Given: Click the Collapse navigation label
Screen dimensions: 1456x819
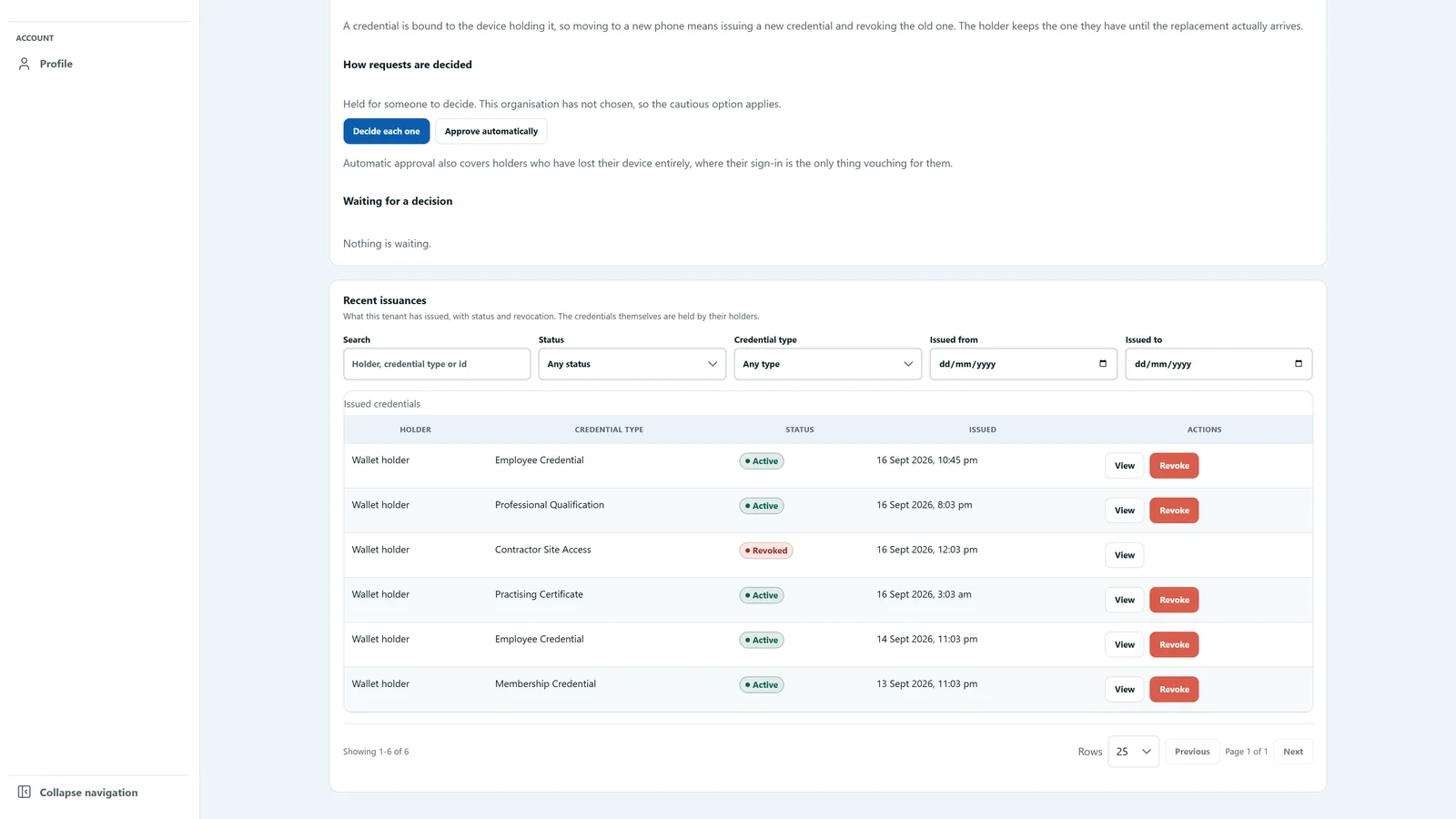Looking at the screenshot, I should pos(89,793).
